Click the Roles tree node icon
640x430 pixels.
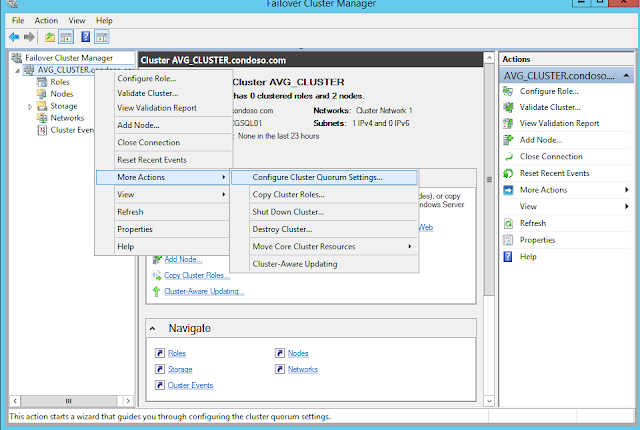(42, 82)
